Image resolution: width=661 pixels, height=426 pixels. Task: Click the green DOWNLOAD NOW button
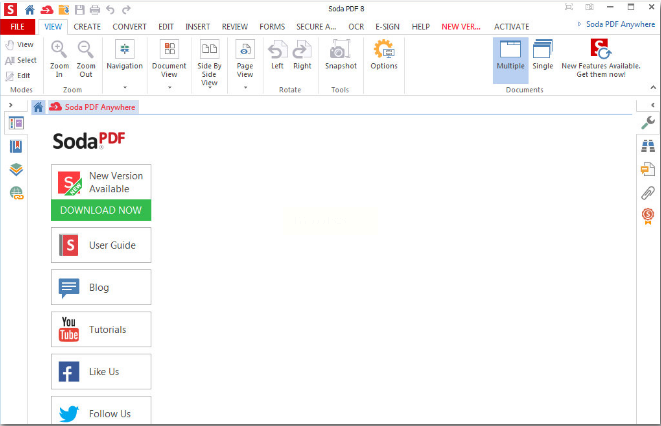tap(101, 210)
